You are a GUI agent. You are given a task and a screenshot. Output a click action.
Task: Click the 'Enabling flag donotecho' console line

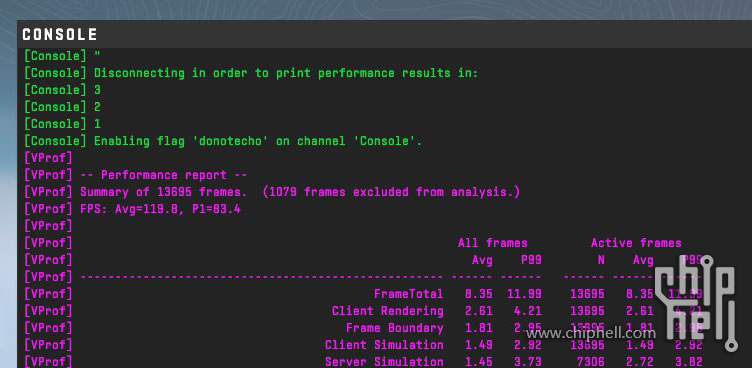(x=223, y=141)
